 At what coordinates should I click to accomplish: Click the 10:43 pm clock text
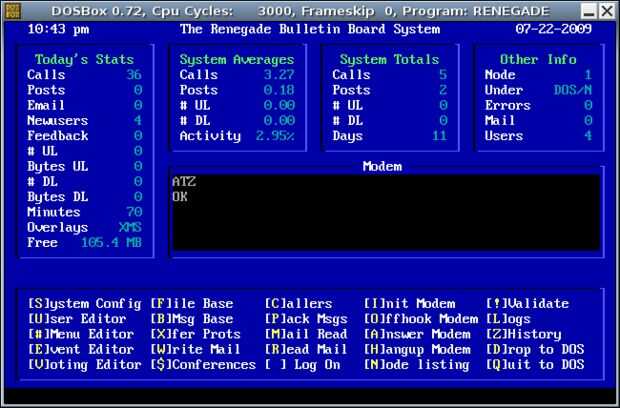[x=58, y=29]
